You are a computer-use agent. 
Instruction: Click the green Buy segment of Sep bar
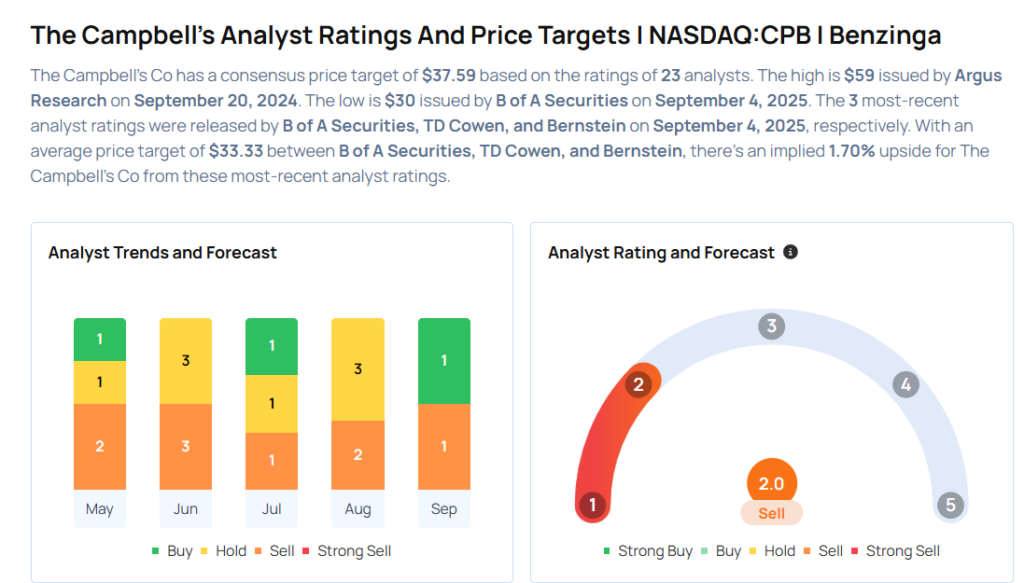click(x=444, y=361)
